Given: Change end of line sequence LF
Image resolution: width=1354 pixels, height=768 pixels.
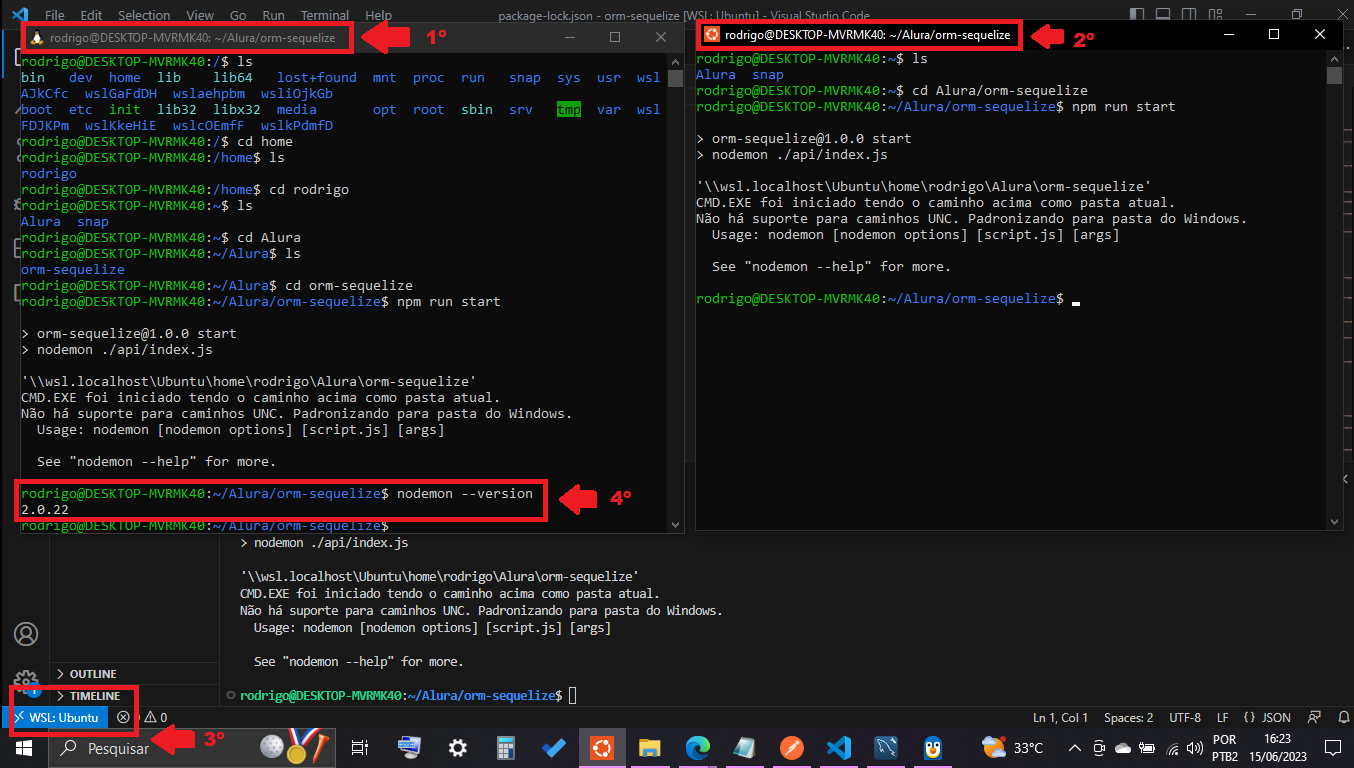Looking at the screenshot, I should [x=1222, y=717].
